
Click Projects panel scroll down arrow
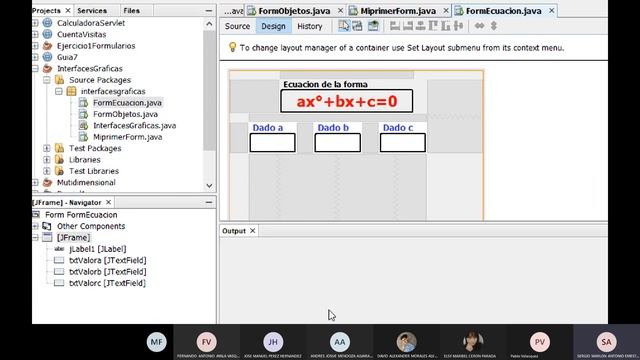tap(209, 186)
